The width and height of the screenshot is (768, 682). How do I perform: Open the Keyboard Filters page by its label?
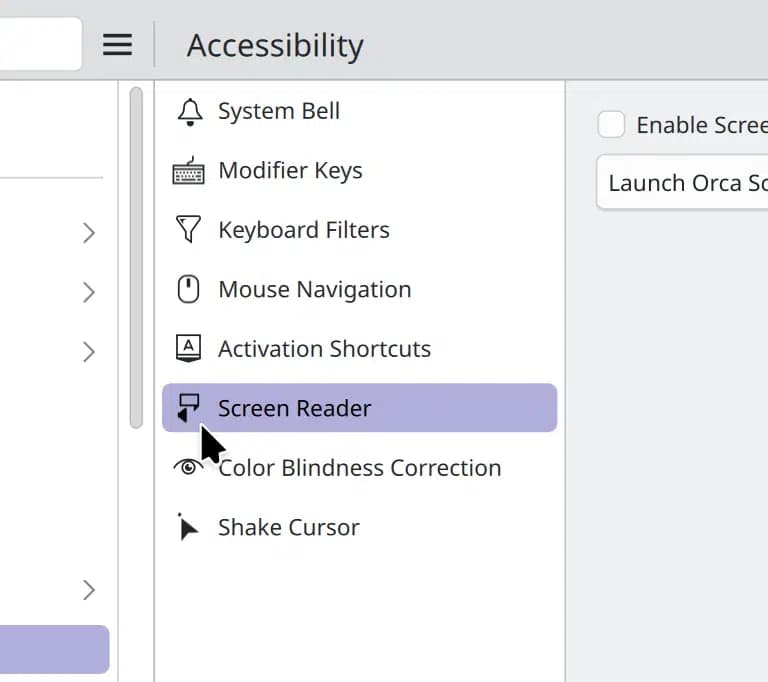pos(304,230)
